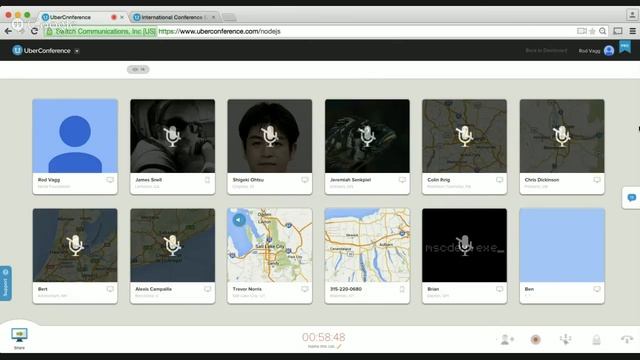The image size is (640, 360).
Task: Click muted microphone on Jeremiah Senkpiel tile
Action: point(367,136)
